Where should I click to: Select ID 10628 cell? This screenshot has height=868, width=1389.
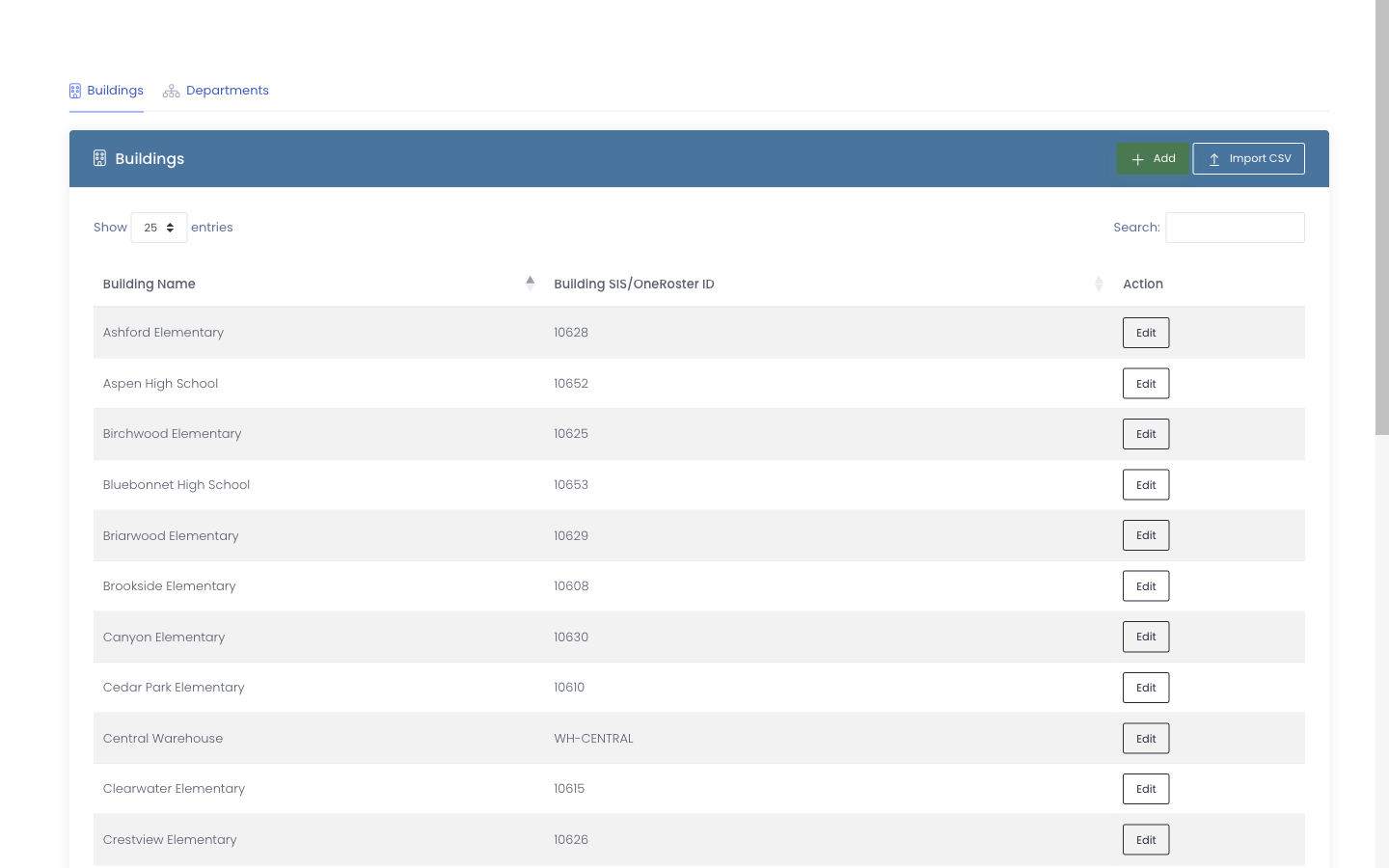[829, 333]
